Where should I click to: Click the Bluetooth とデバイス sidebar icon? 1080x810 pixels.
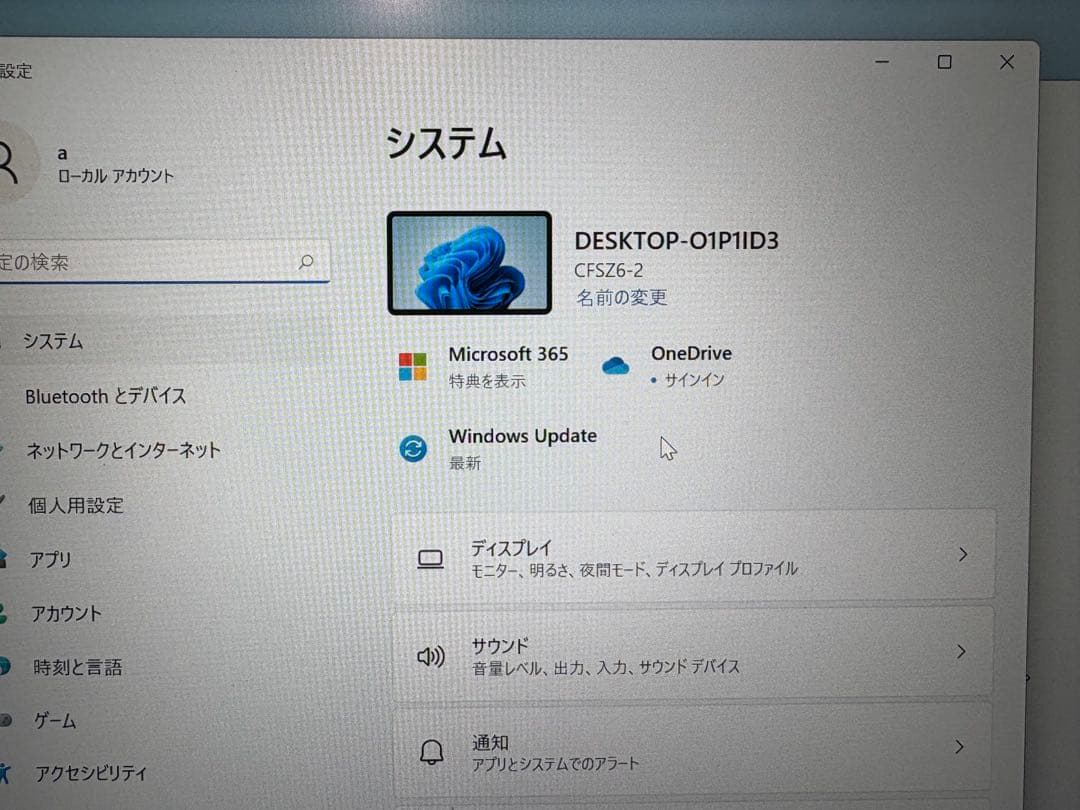[x=2, y=396]
